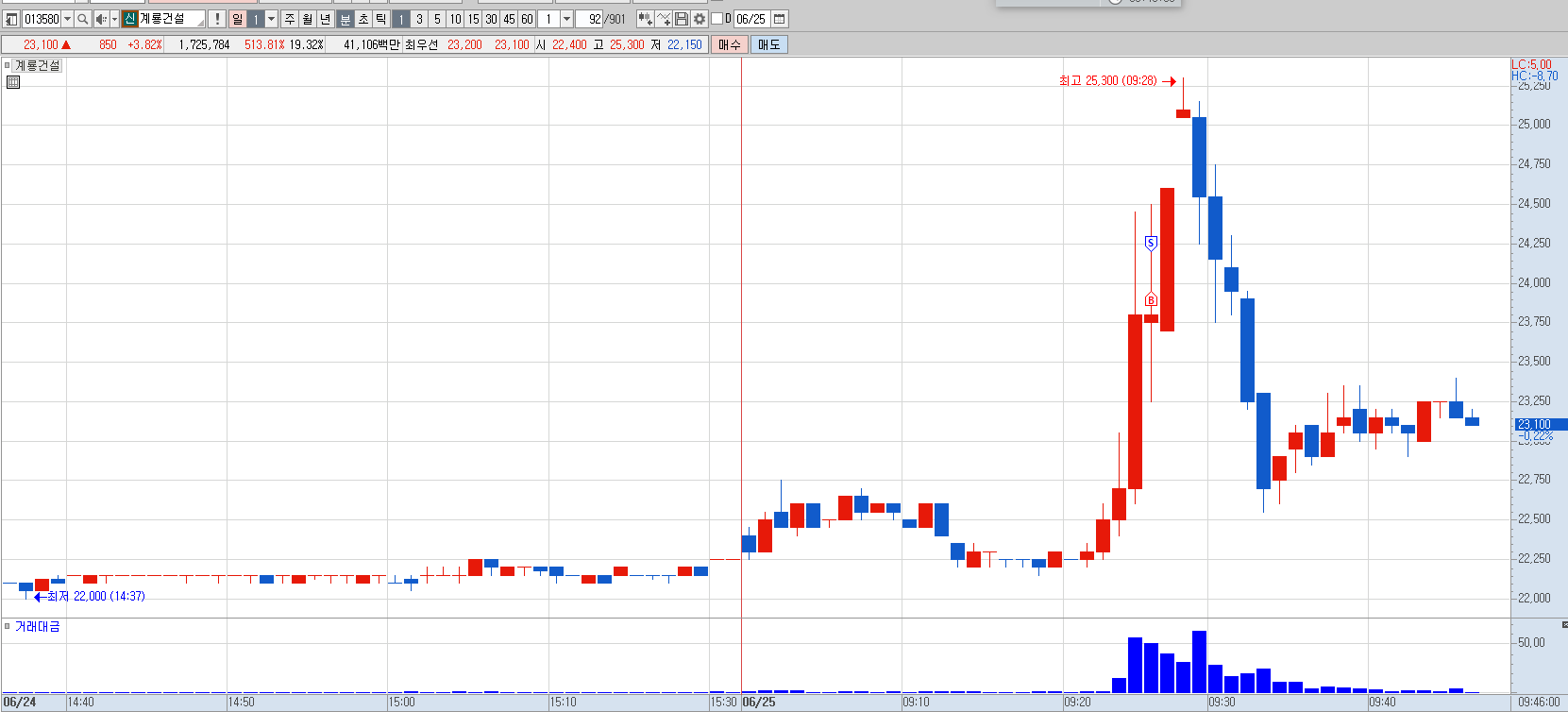Click the 09:46:00 clock at bottom right
1568x712 pixels.
[1539, 703]
